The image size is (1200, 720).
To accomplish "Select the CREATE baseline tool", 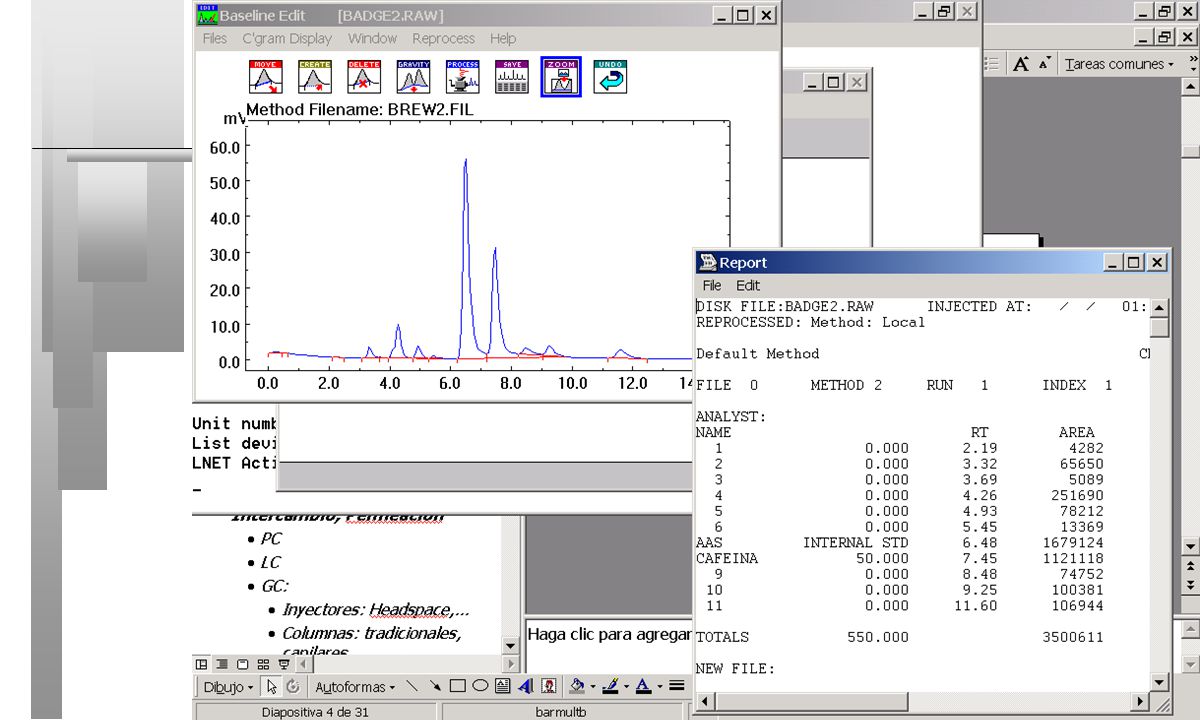I will pos(315,77).
